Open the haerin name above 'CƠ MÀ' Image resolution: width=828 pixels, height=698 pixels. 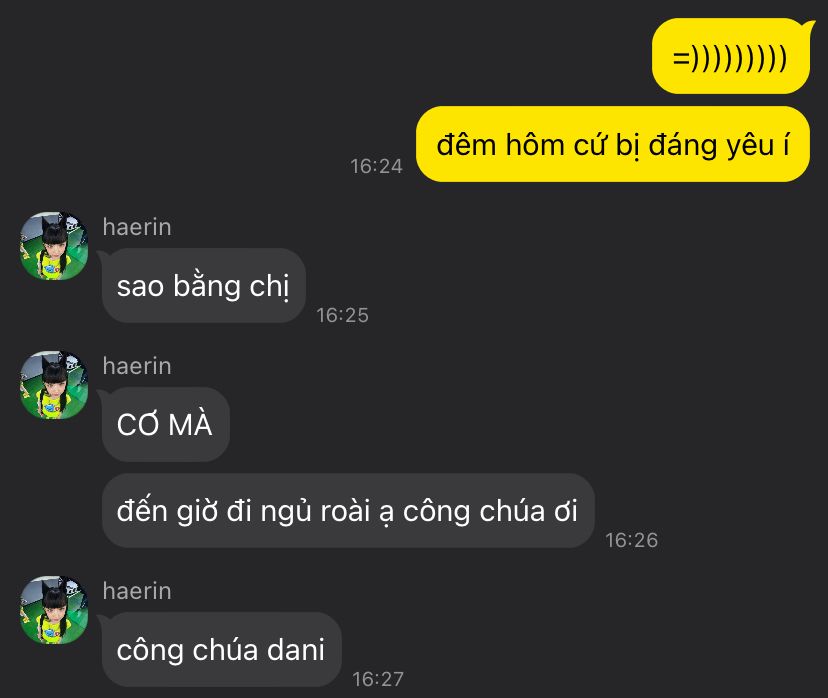[137, 366]
